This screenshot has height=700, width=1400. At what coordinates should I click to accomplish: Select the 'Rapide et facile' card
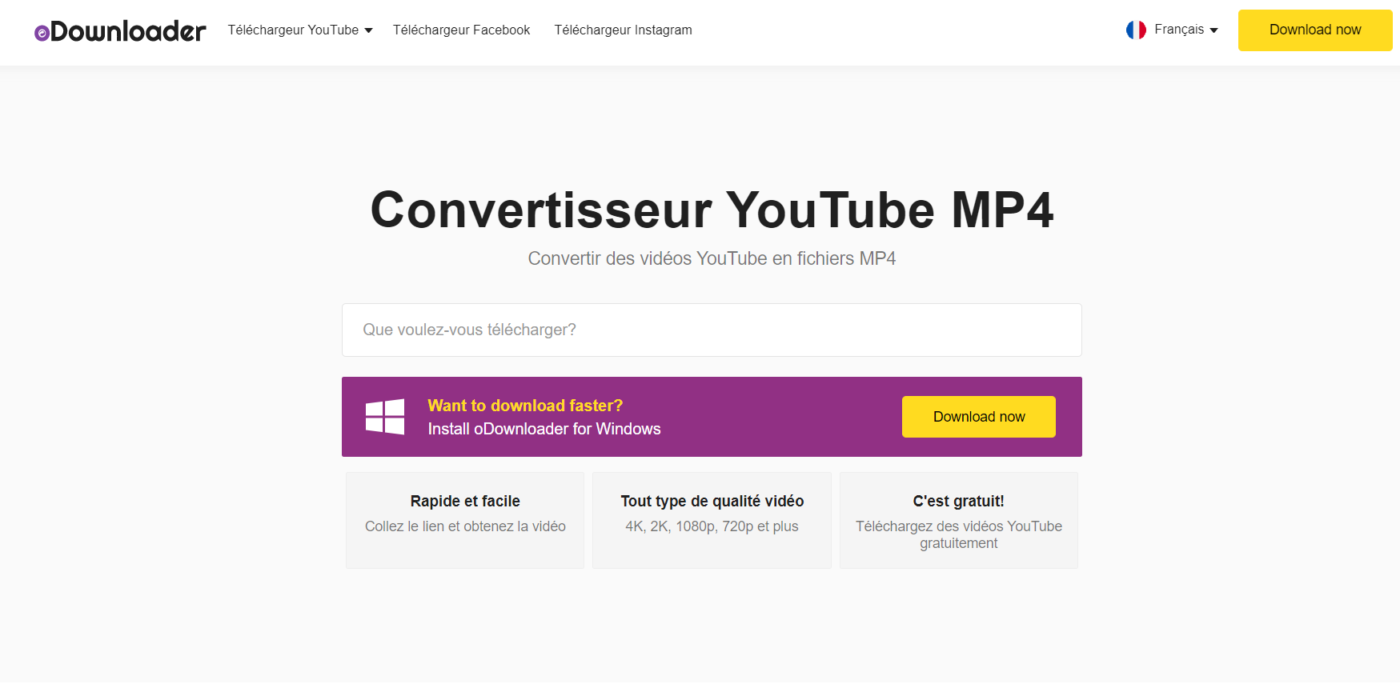tap(465, 520)
